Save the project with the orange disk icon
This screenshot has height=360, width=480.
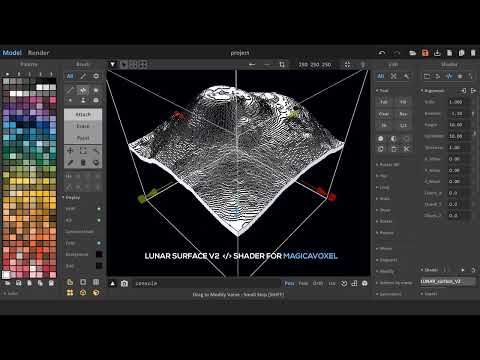tap(425, 53)
